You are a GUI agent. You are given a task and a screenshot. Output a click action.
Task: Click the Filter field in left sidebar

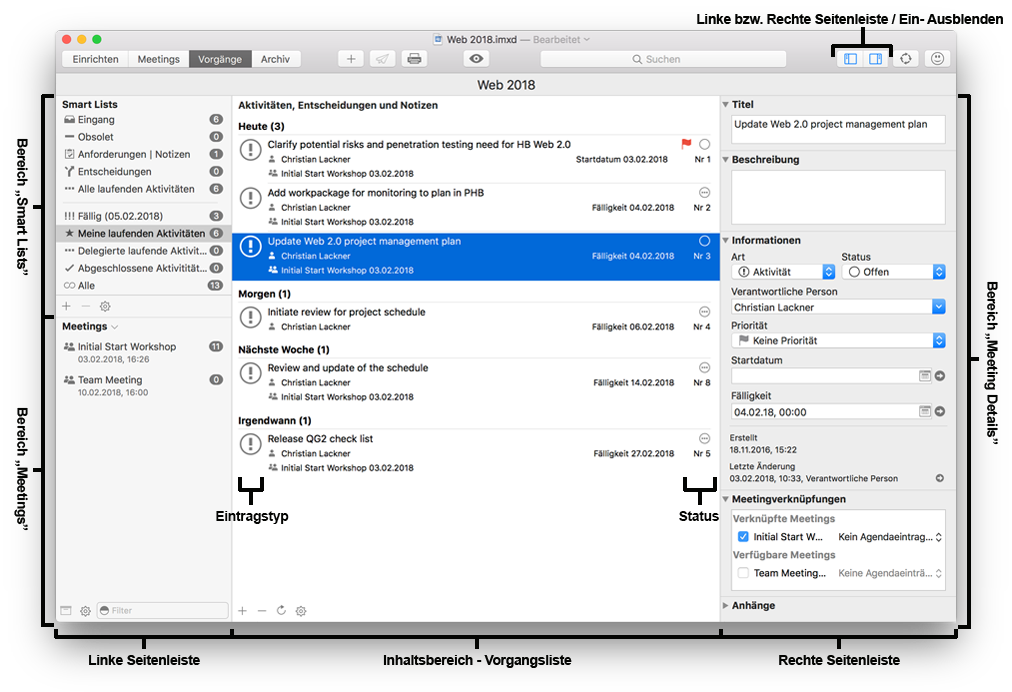(x=163, y=610)
